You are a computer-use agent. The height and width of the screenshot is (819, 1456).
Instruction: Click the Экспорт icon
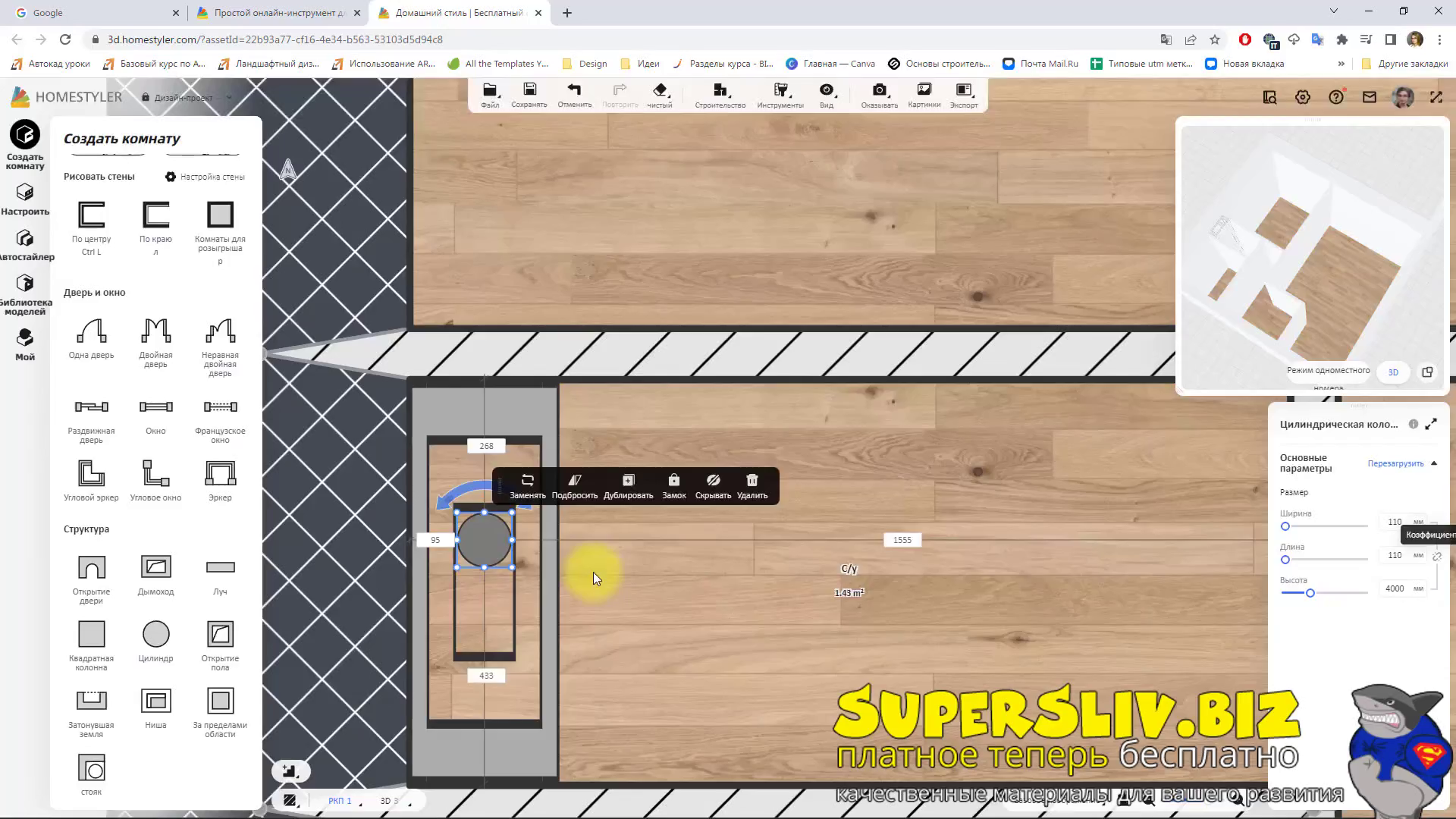(x=964, y=96)
